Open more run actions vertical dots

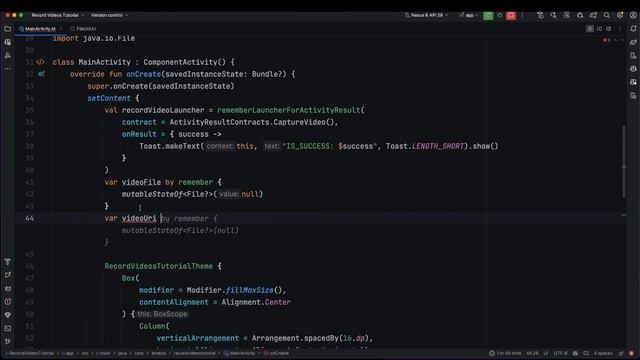coord(522,16)
